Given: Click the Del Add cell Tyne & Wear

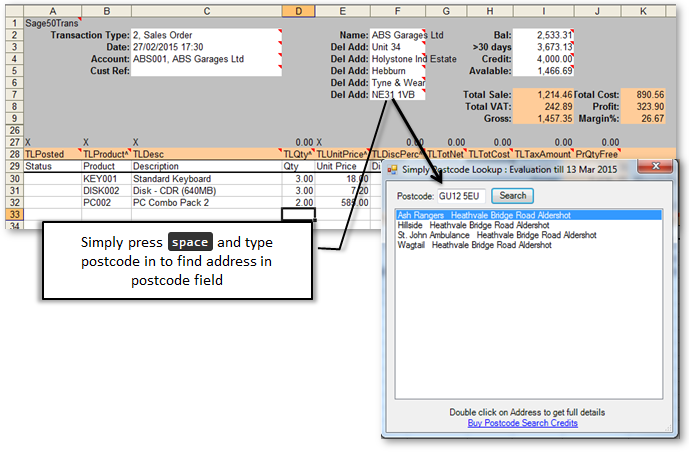Looking at the screenshot, I should point(398,83).
